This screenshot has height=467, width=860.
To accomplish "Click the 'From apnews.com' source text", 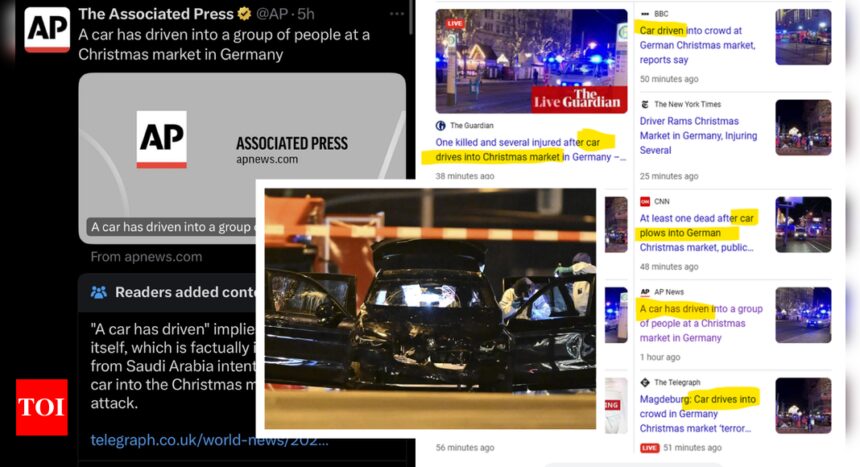I will click(x=146, y=257).
